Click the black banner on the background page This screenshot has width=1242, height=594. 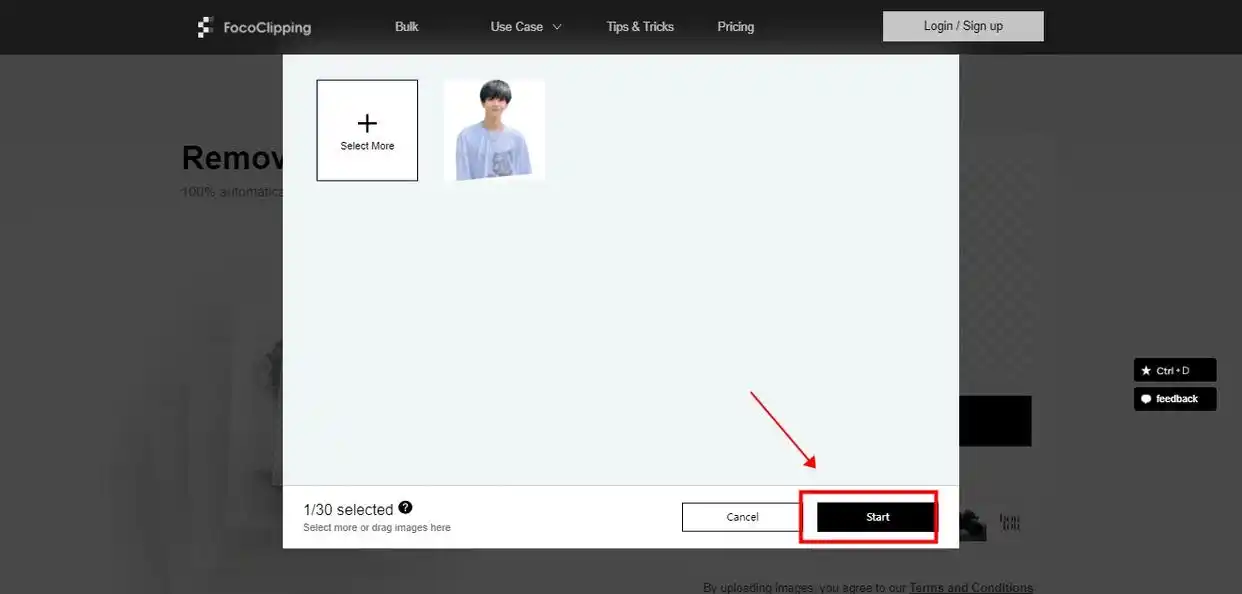click(995, 420)
